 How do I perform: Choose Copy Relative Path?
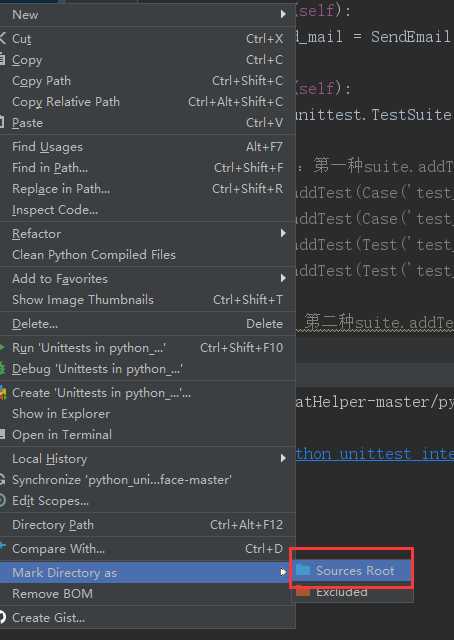pyautogui.click(x=147, y=102)
